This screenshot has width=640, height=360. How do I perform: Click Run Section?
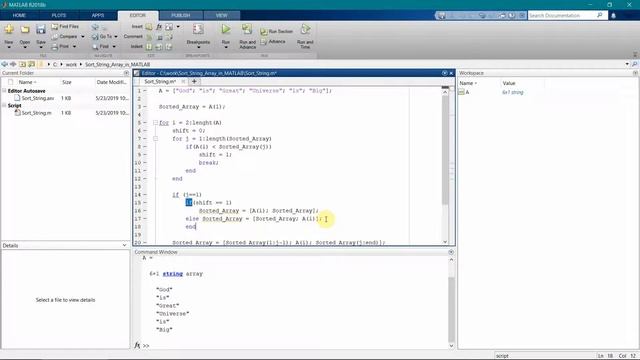click(x=277, y=31)
